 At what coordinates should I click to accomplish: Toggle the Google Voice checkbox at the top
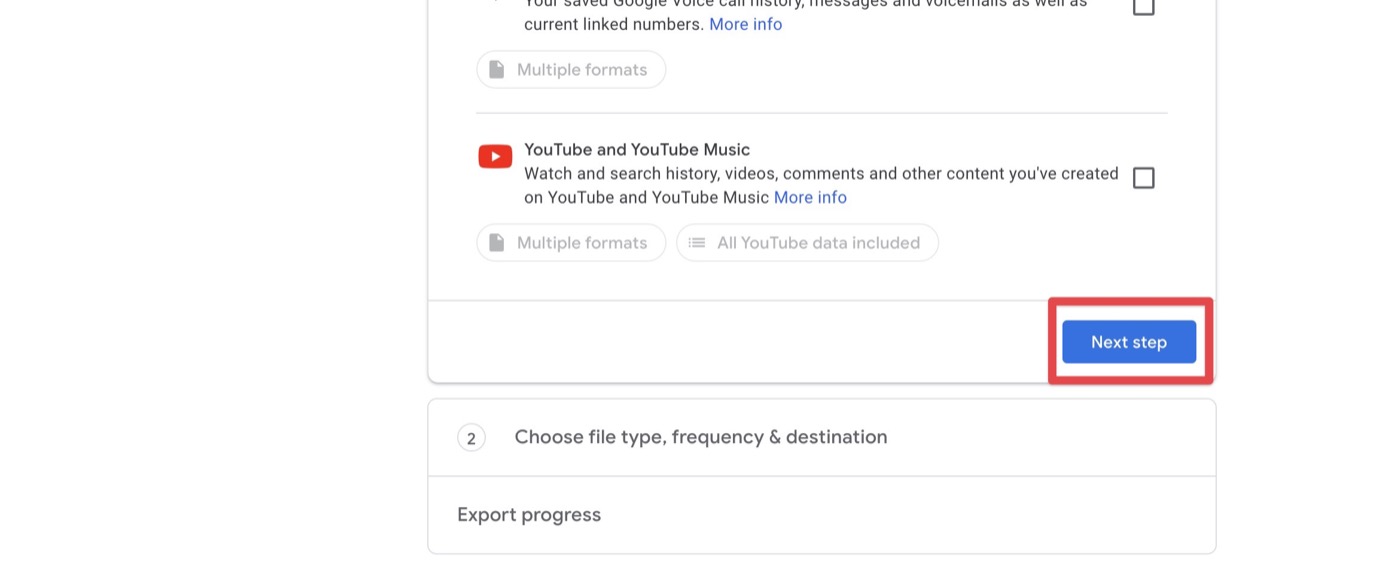[1143, 7]
